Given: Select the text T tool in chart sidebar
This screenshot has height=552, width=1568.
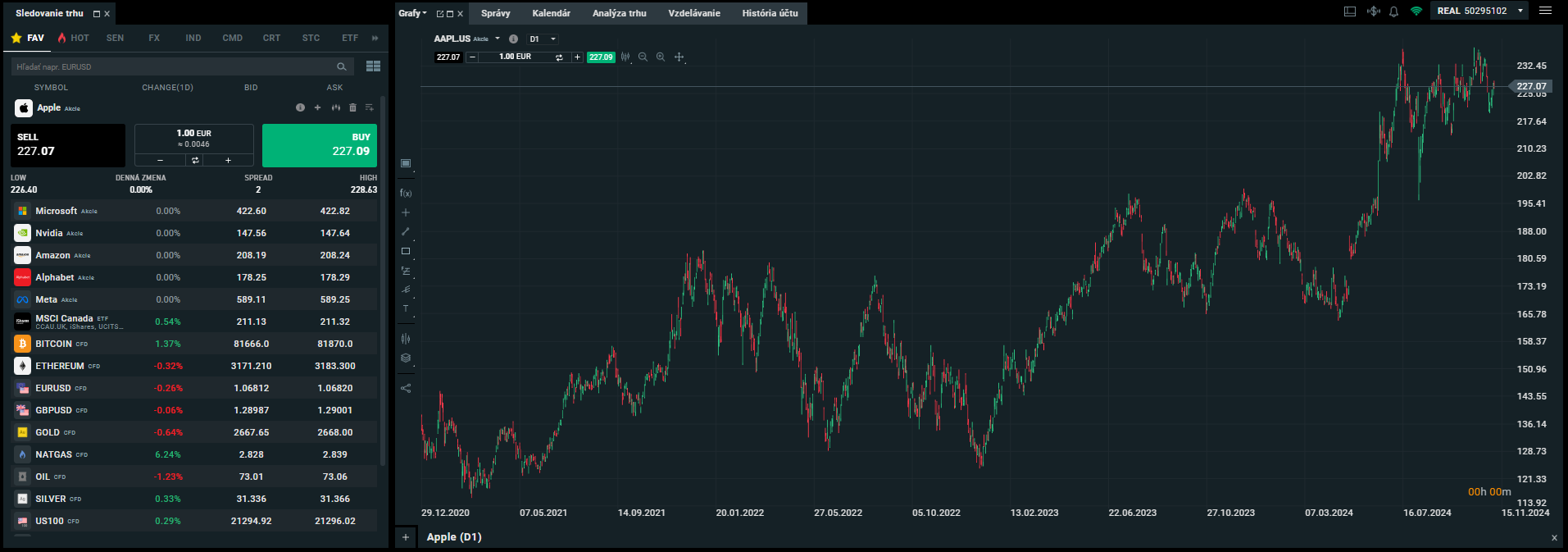Looking at the screenshot, I should point(406,309).
